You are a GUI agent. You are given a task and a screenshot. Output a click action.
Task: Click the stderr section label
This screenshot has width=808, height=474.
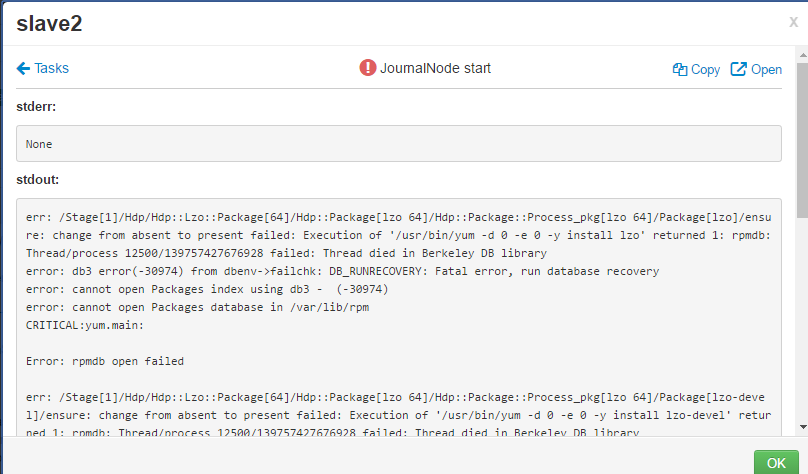coord(42,106)
